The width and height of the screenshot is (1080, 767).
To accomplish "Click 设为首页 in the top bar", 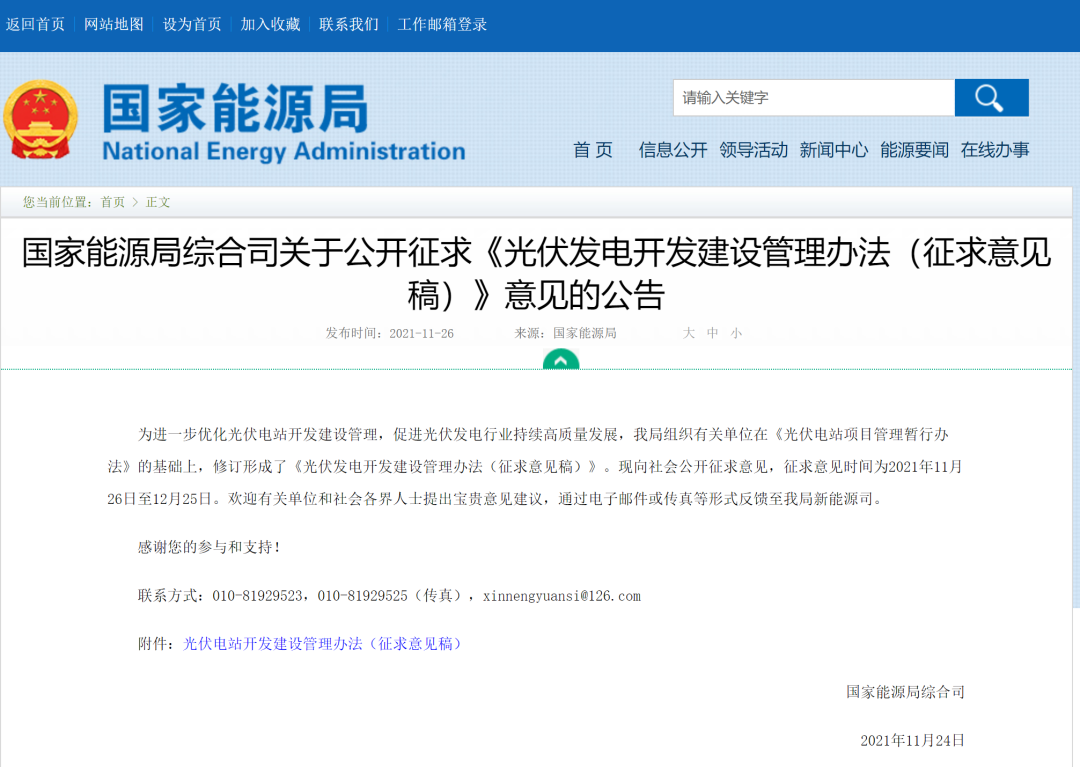I will point(190,24).
